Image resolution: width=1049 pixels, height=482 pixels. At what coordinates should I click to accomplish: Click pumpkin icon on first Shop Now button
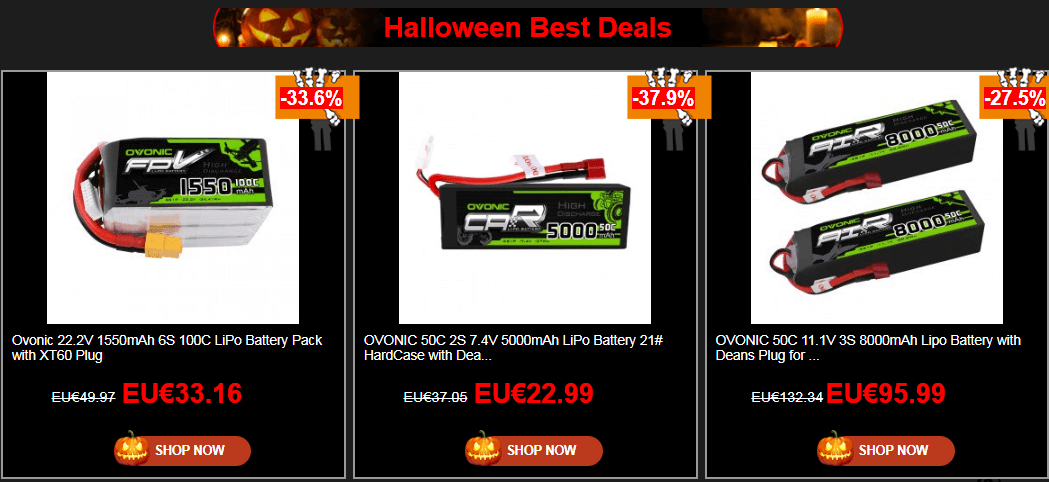pos(130,449)
